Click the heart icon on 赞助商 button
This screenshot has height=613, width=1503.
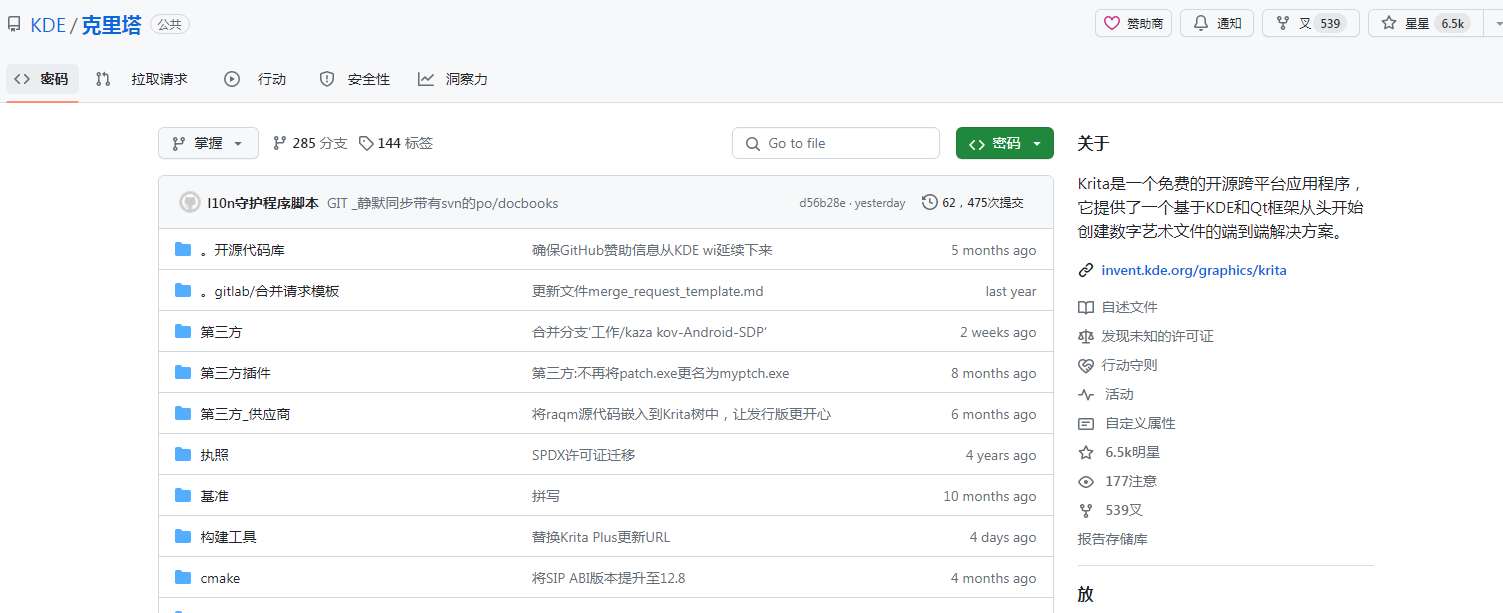[x=1112, y=23]
